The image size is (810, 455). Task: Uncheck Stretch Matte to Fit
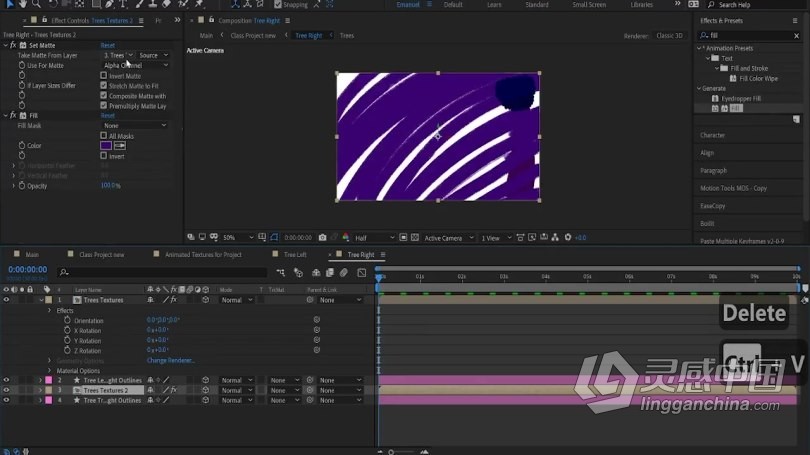click(x=103, y=86)
